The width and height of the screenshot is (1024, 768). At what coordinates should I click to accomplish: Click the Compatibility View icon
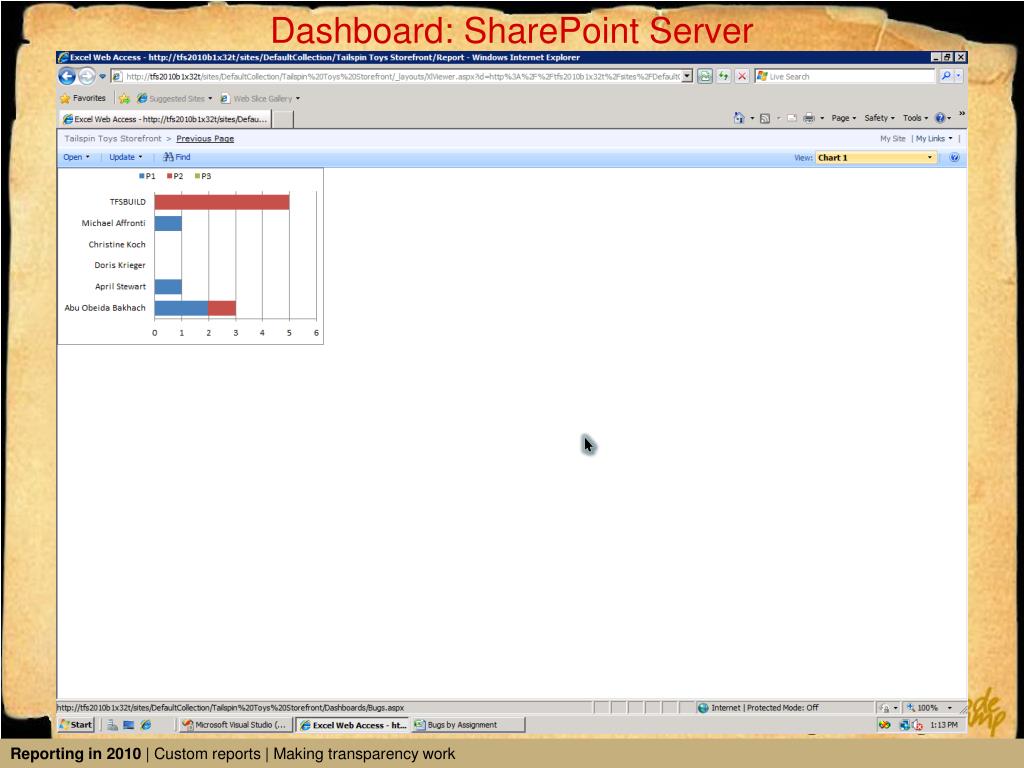point(705,76)
